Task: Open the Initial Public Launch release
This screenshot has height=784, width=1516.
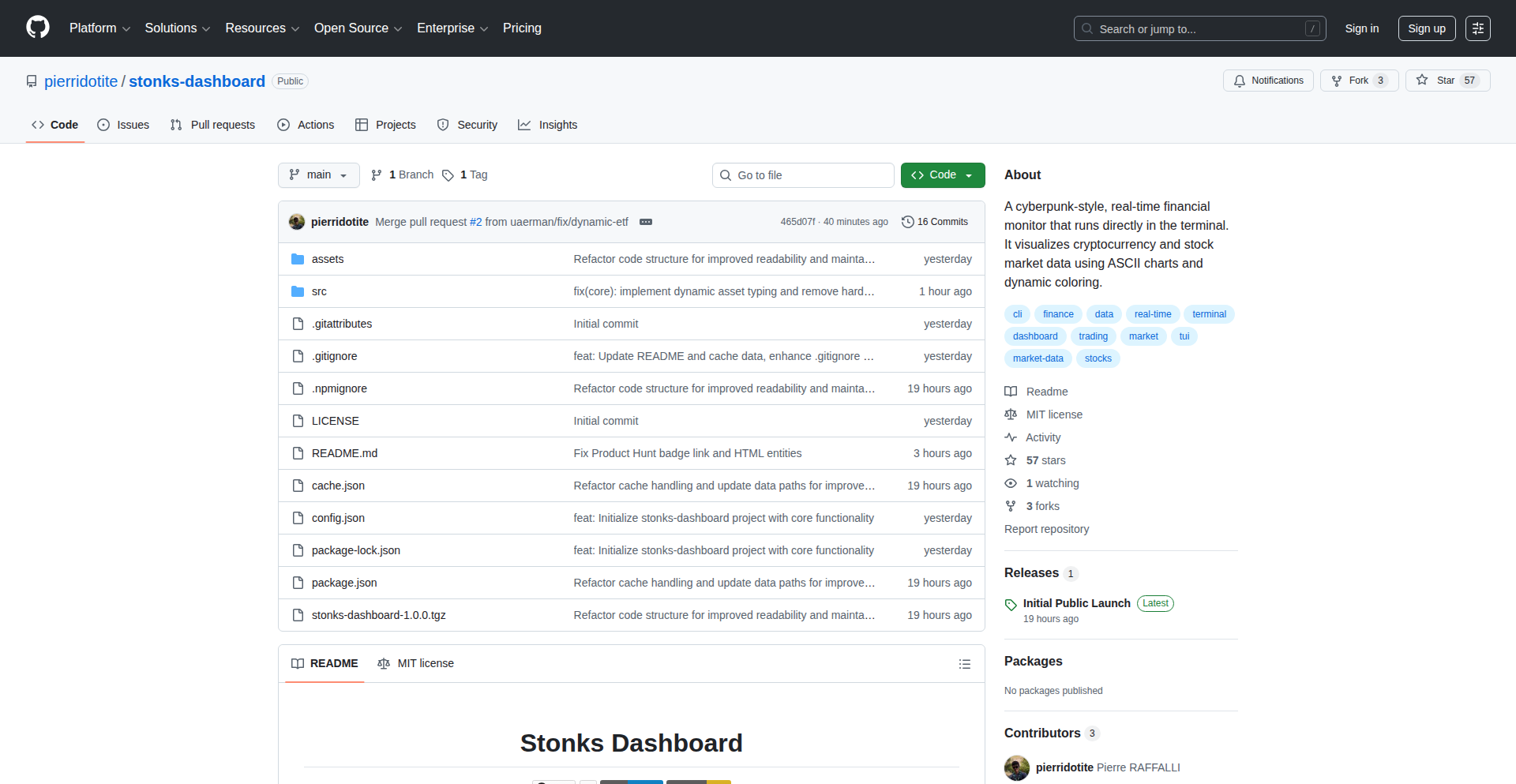Action: pos(1076,603)
